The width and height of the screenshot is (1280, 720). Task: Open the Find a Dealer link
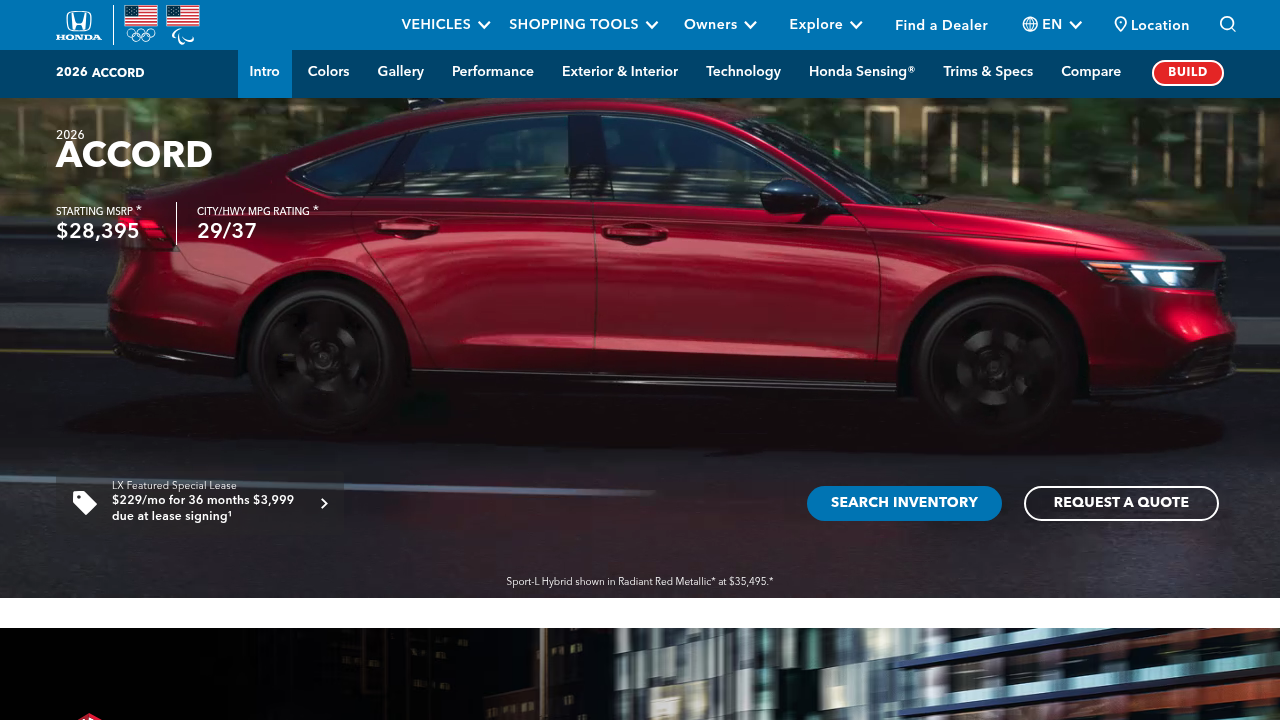pyautogui.click(x=941, y=25)
